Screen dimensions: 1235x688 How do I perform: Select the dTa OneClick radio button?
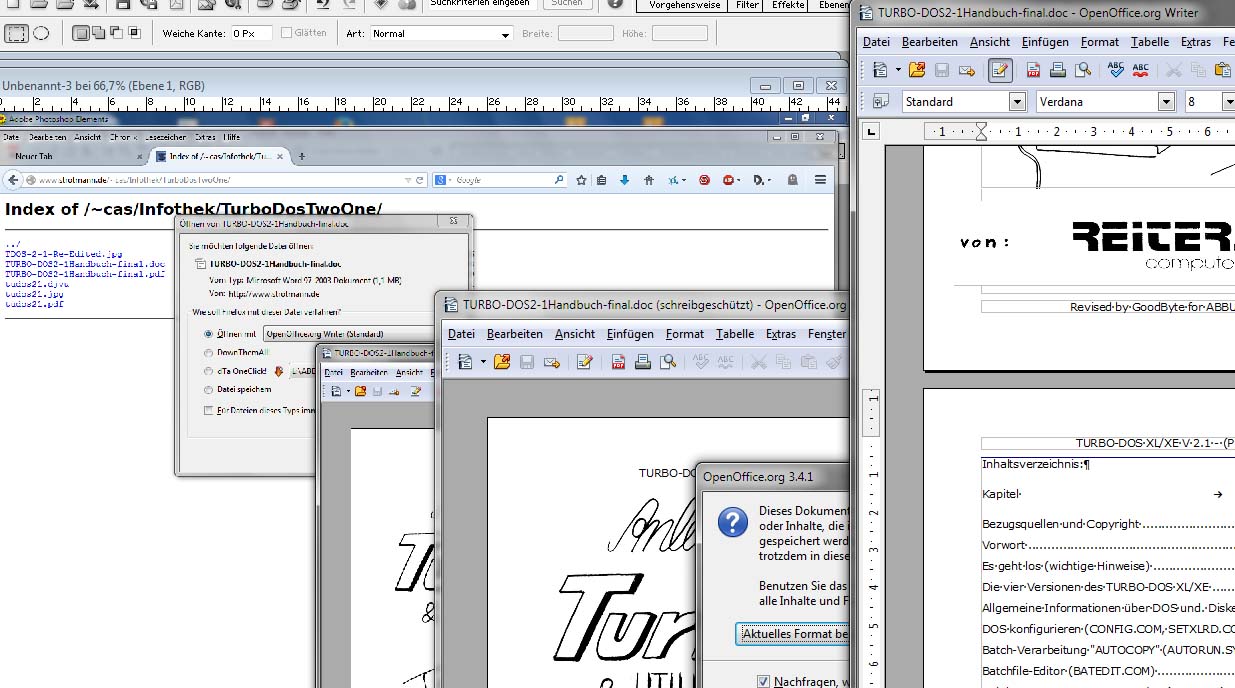point(208,371)
